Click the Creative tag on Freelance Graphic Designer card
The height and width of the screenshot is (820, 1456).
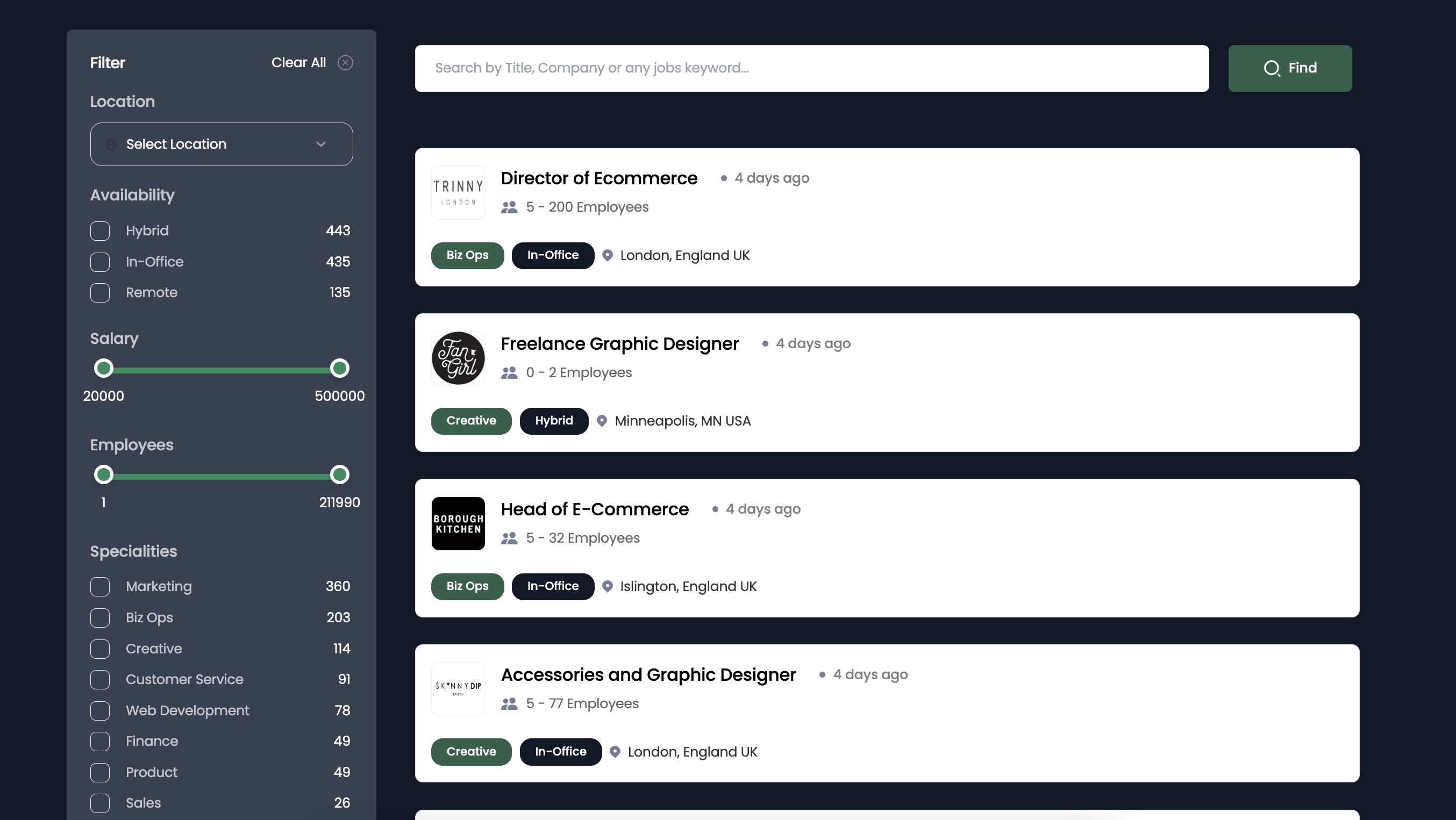pos(472,421)
